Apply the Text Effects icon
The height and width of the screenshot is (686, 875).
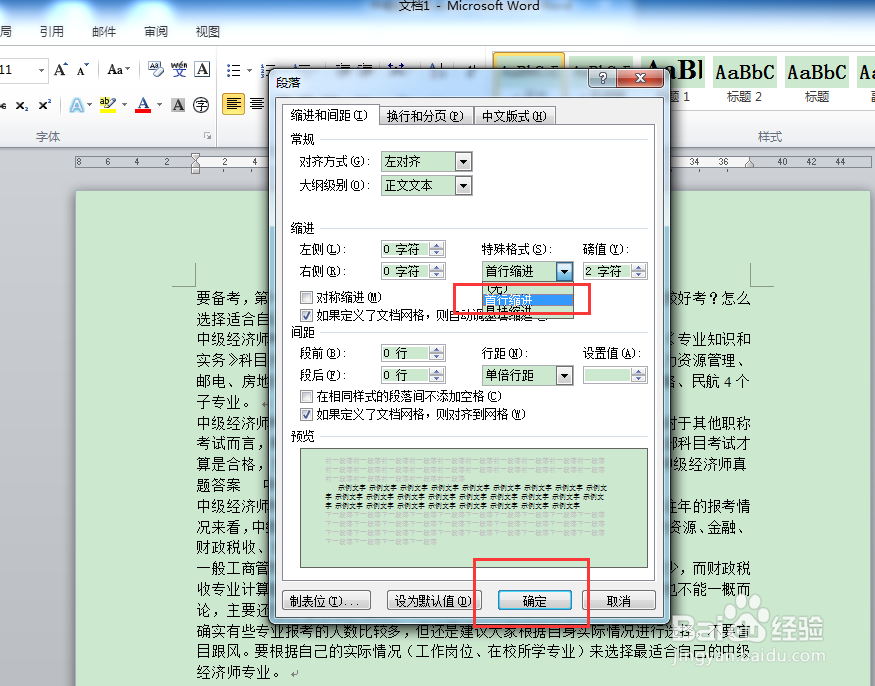pos(76,105)
